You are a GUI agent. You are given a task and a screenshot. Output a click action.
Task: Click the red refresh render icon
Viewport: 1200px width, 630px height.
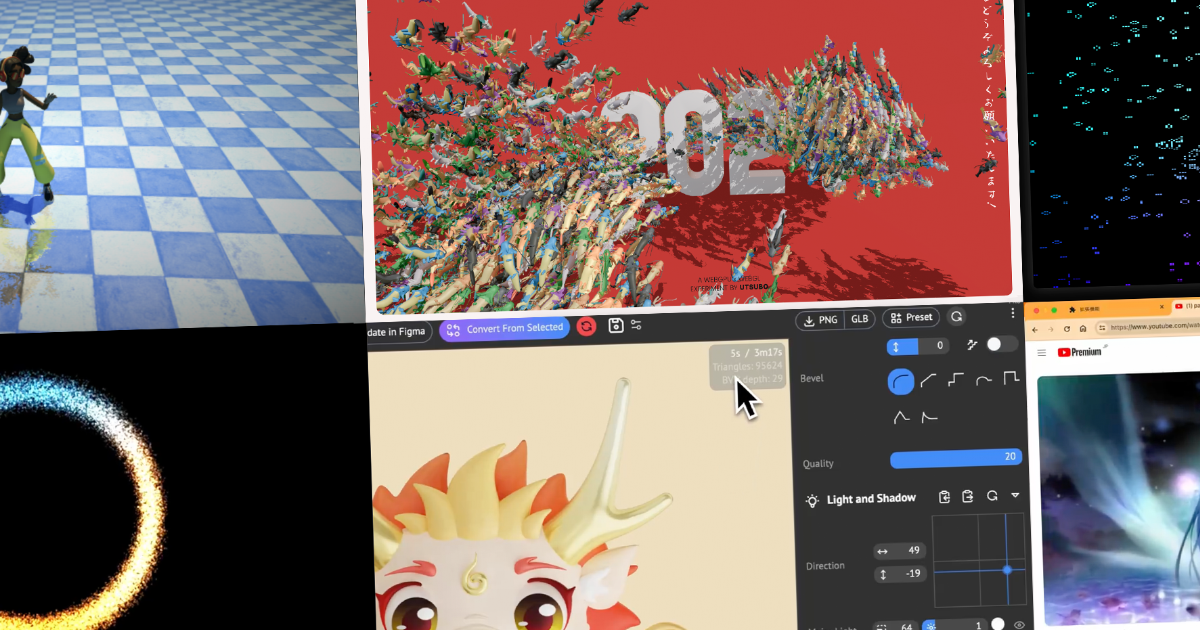586,326
